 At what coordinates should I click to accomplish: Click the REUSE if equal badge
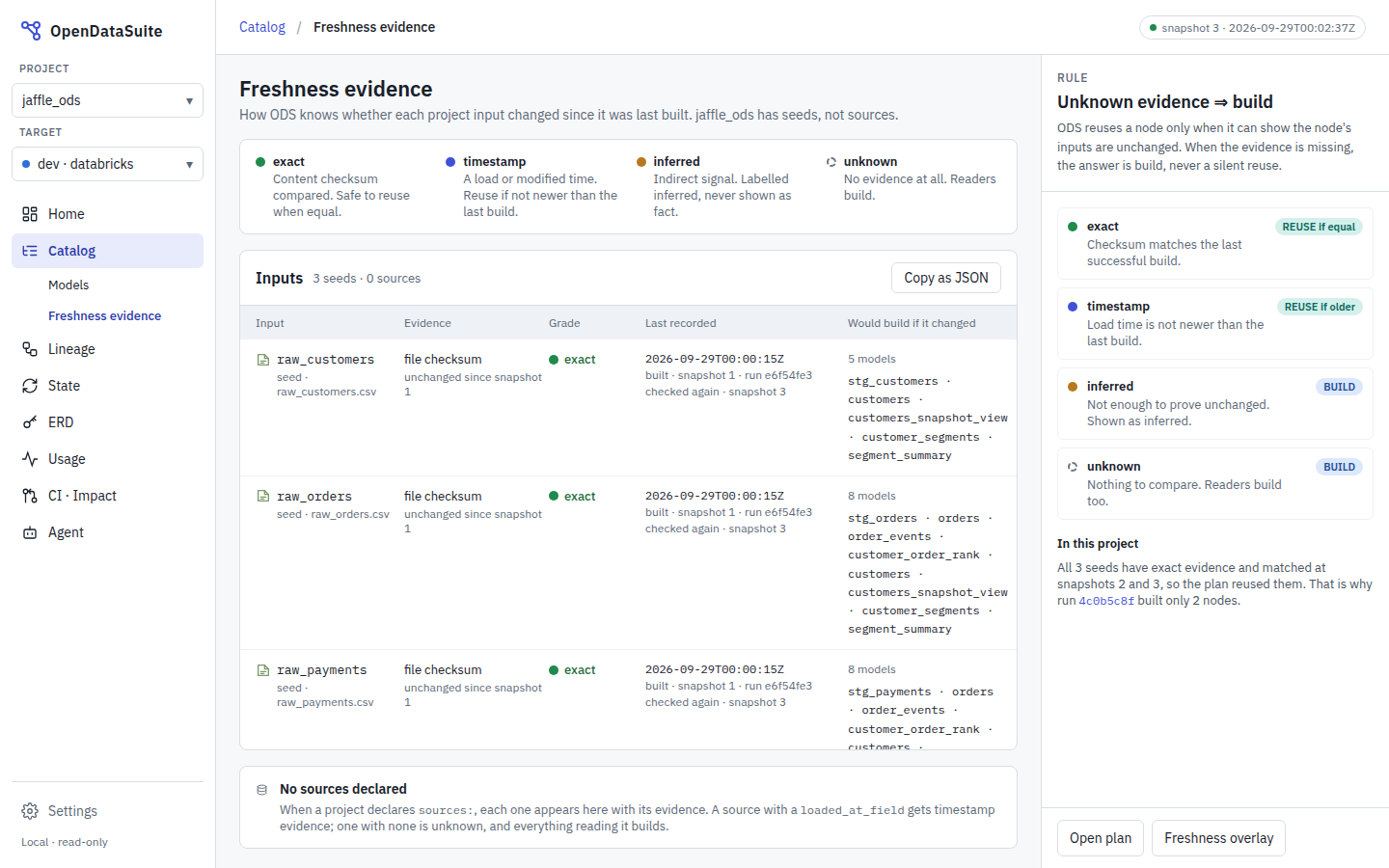[1319, 227]
